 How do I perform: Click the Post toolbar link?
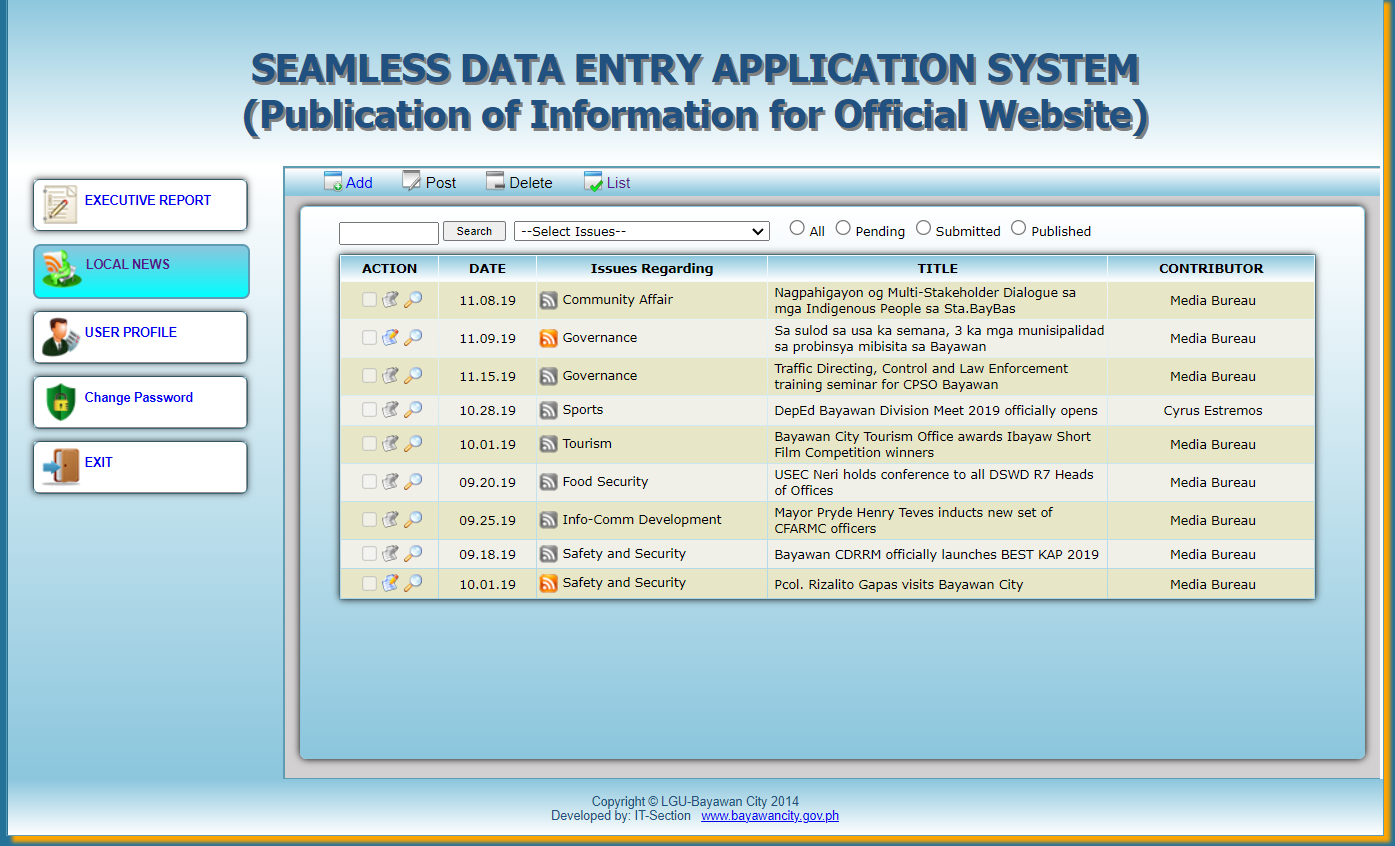pos(440,183)
